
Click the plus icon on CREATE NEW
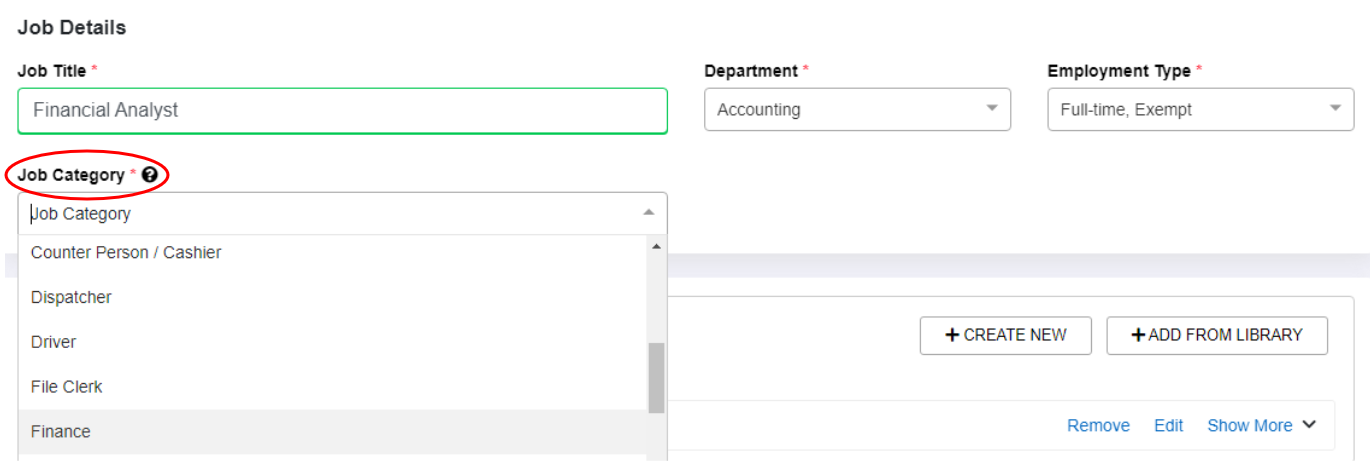[x=952, y=335]
